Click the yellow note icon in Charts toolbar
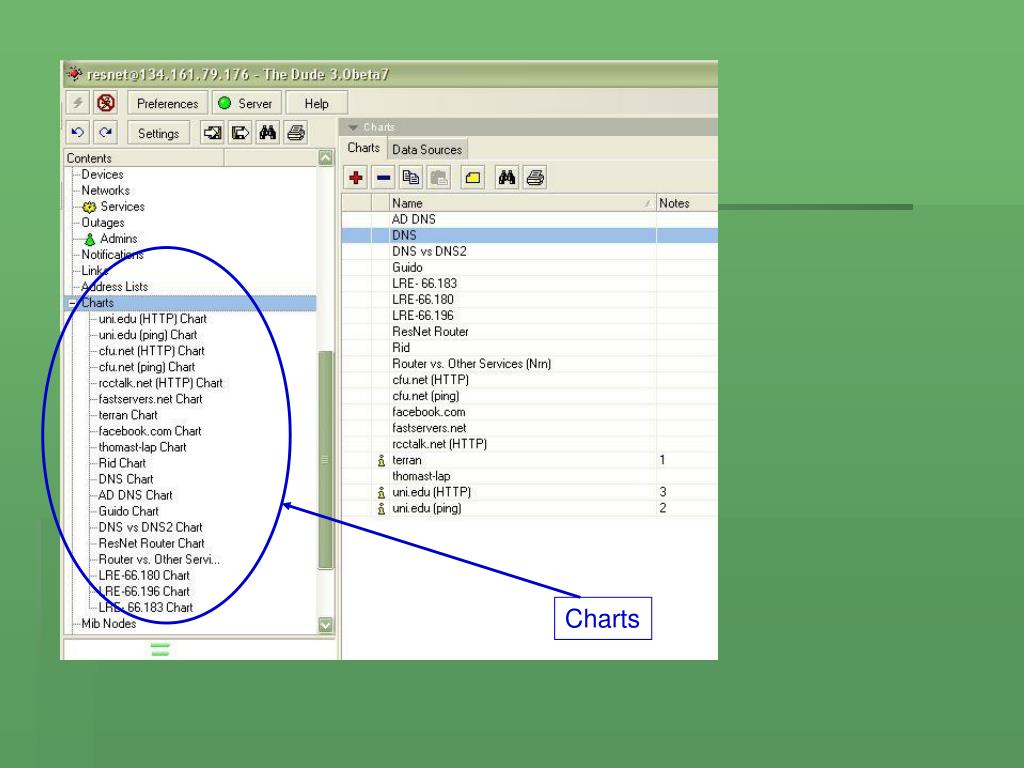The width and height of the screenshot is (1024, 768). tap(473, 177)
